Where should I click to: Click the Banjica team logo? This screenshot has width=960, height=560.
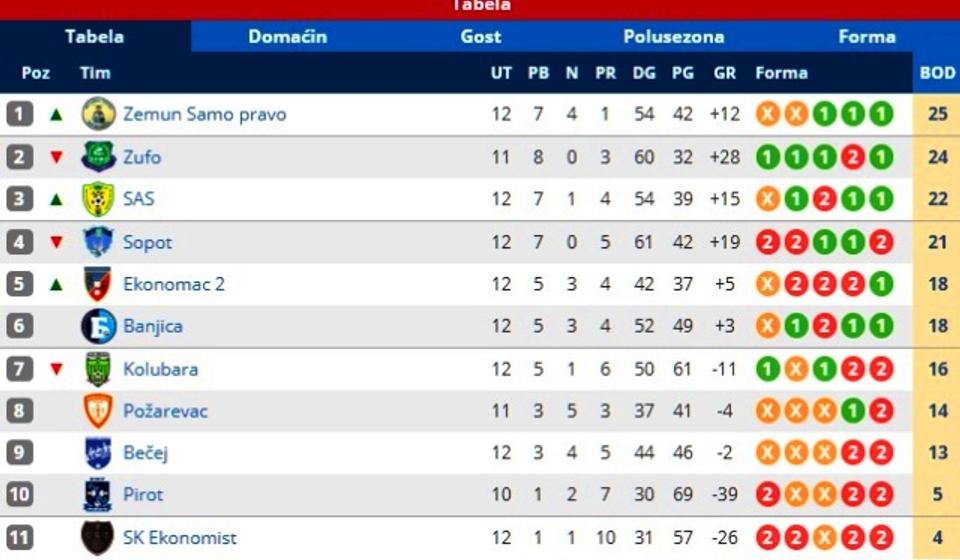[x=98, y=326]
